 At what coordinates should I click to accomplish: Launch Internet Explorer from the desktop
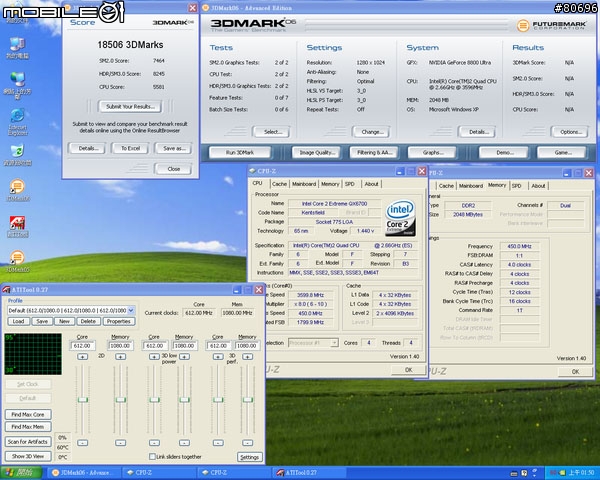pyautogui.click(x=17, y=122)
